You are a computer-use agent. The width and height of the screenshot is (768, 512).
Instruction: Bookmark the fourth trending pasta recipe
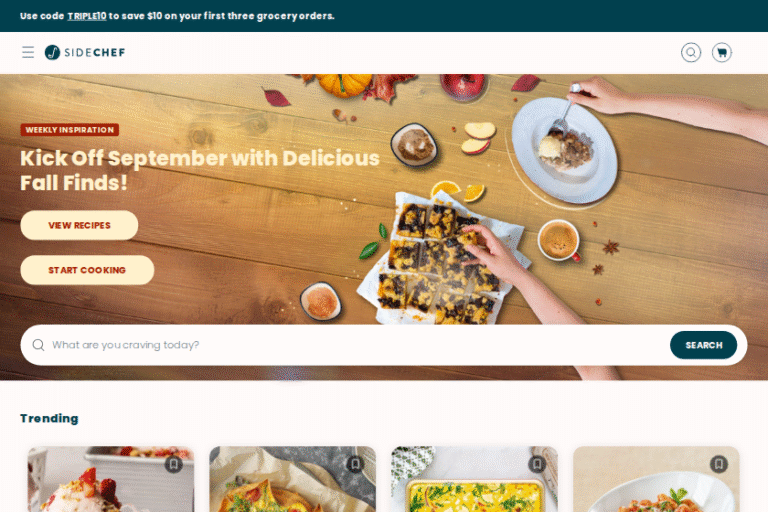(719, 463)
